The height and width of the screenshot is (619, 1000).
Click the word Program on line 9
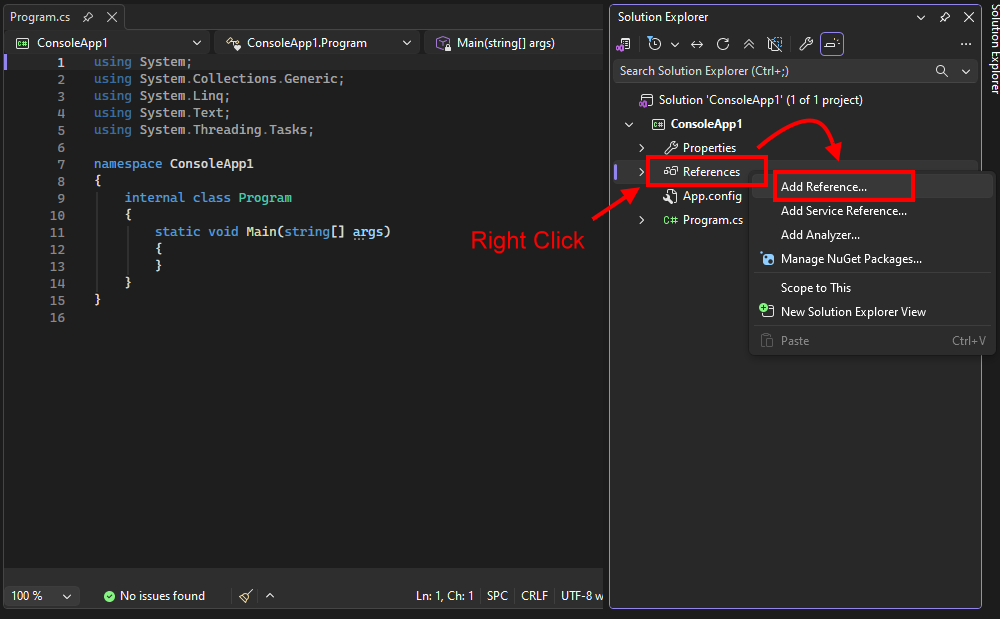pos(265,198)
